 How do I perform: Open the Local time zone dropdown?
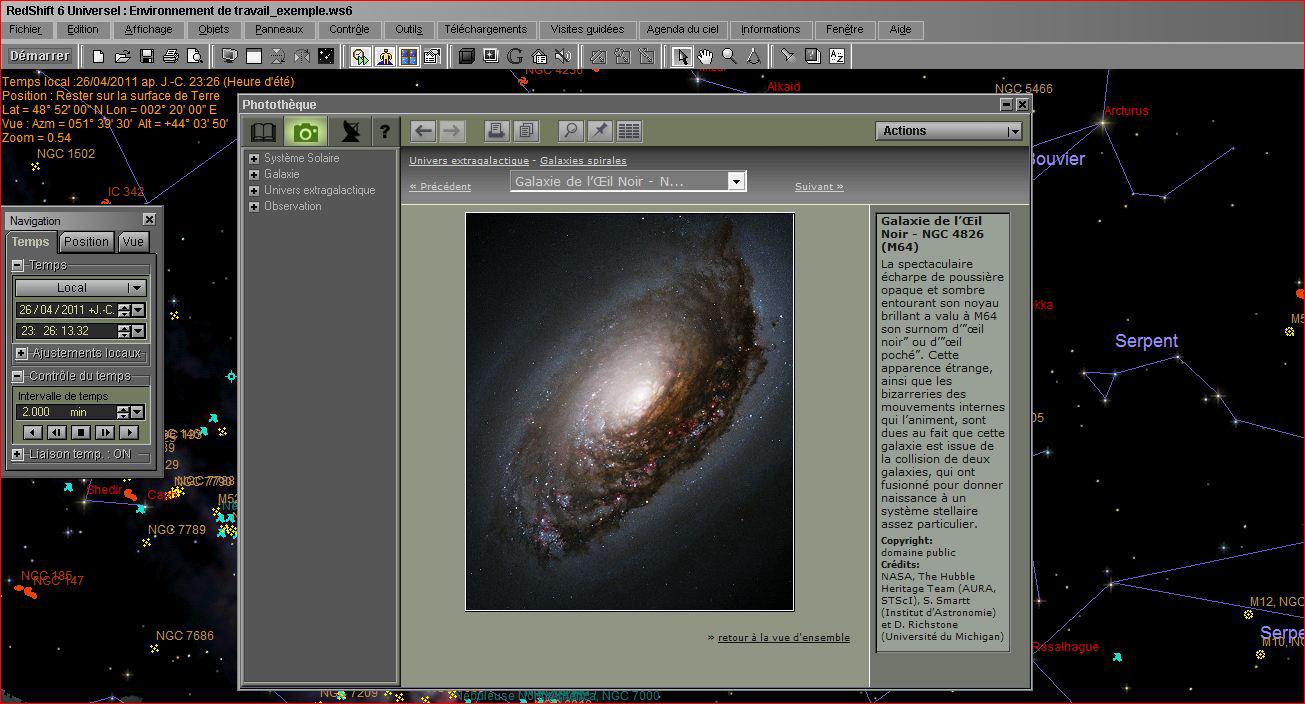80,288
